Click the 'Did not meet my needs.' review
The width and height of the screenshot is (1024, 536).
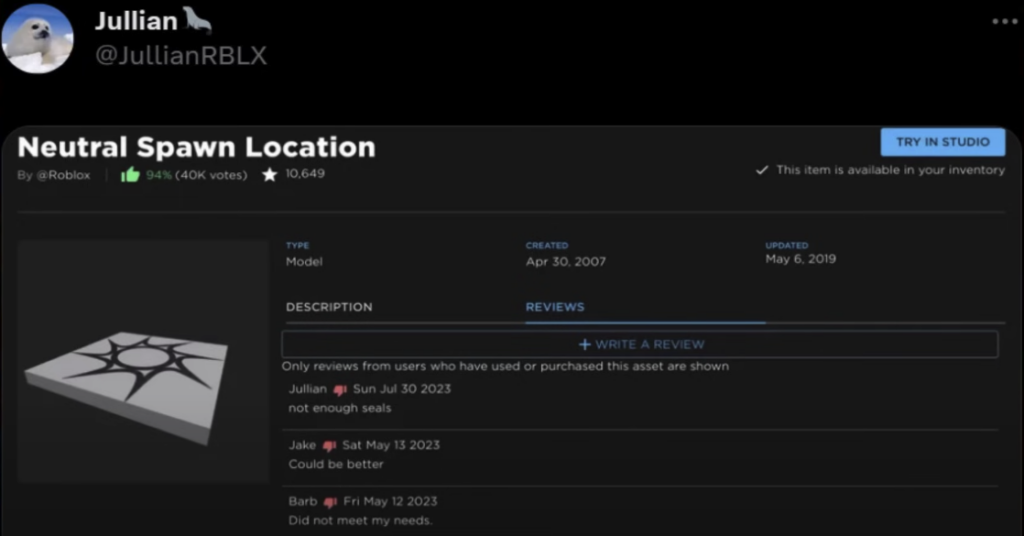pyautogui.click(x=360, y=520)
